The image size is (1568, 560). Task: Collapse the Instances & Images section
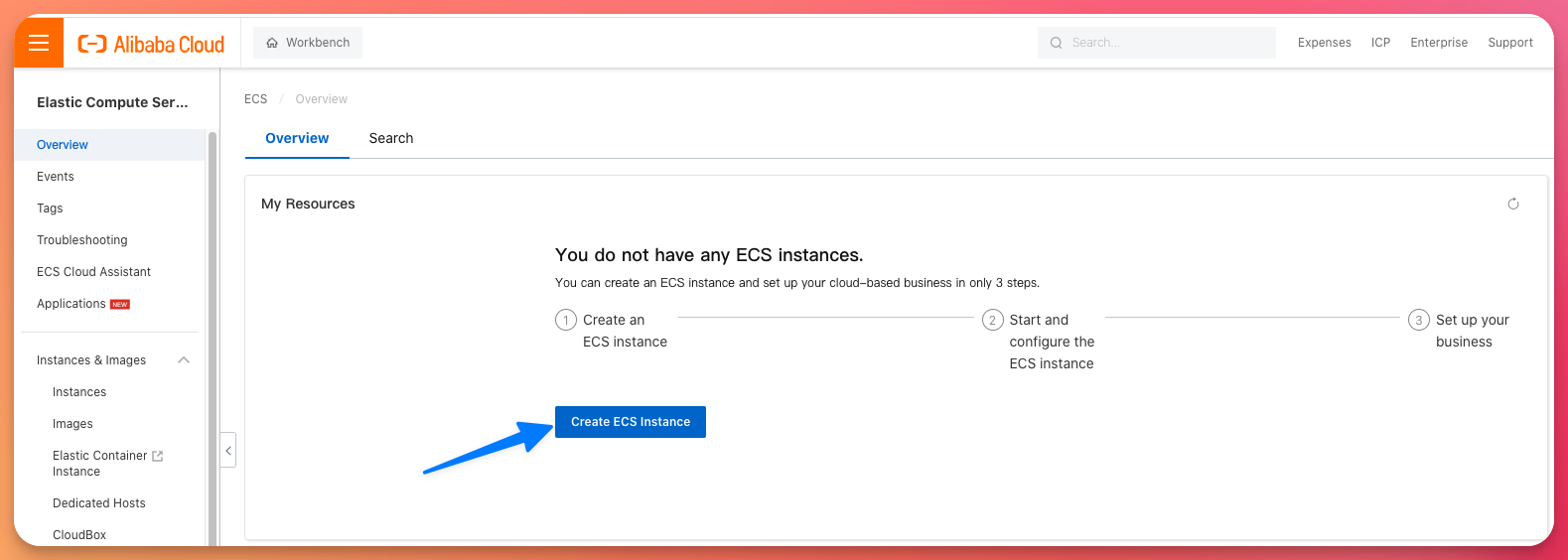point(184,360)
